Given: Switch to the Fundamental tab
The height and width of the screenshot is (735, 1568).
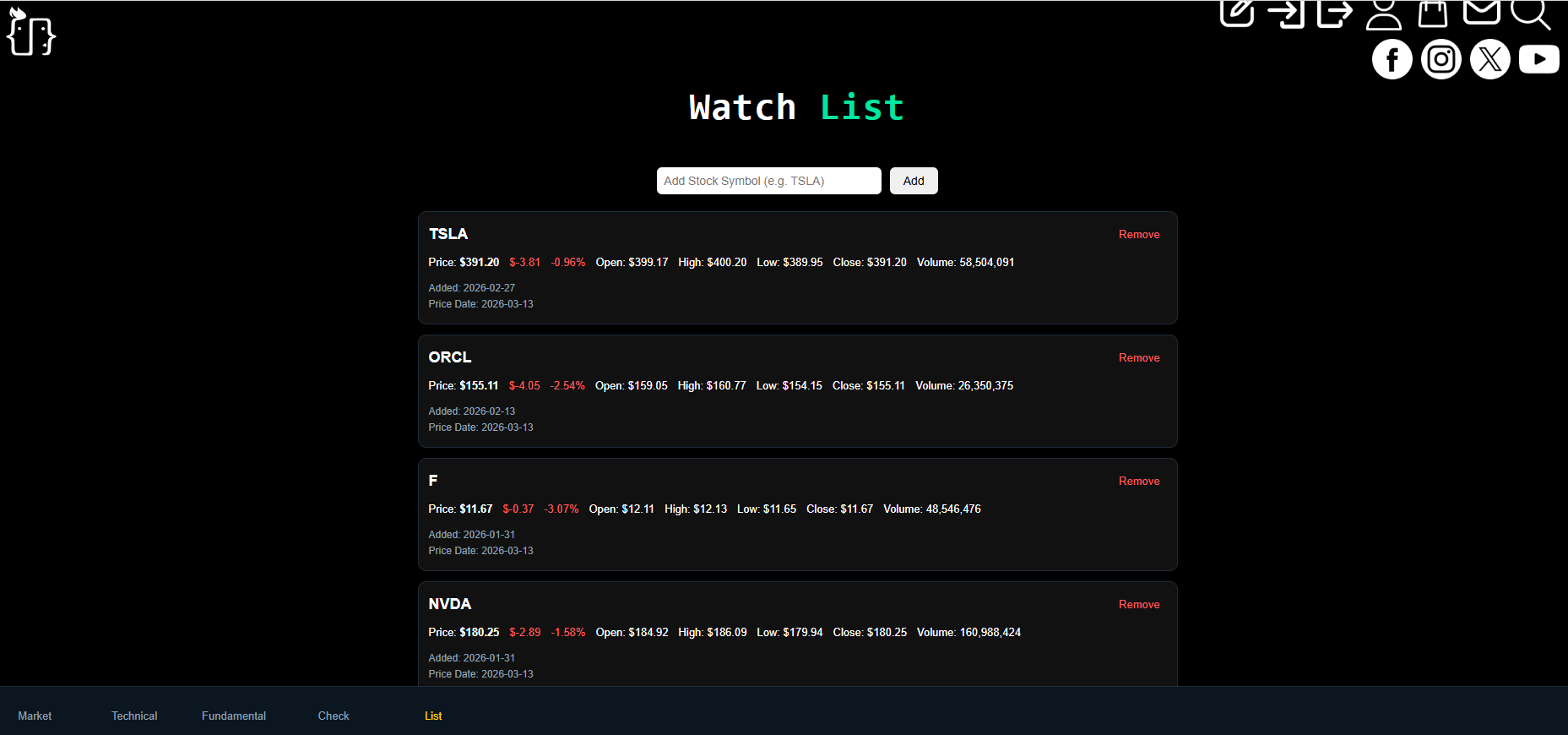Looking at the screenshot, I should [234, 716].
